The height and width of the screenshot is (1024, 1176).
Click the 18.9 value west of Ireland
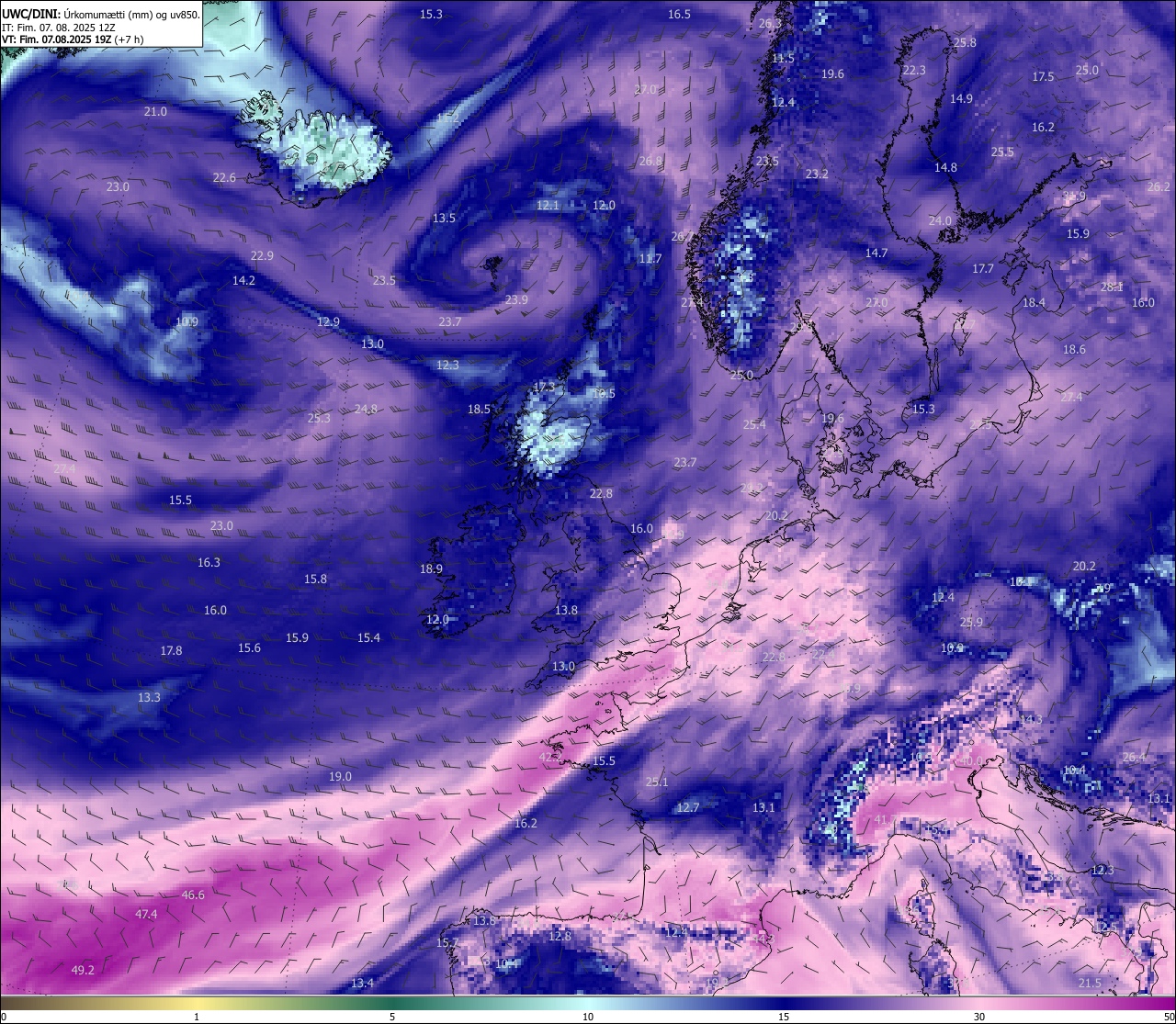(431, 568)
